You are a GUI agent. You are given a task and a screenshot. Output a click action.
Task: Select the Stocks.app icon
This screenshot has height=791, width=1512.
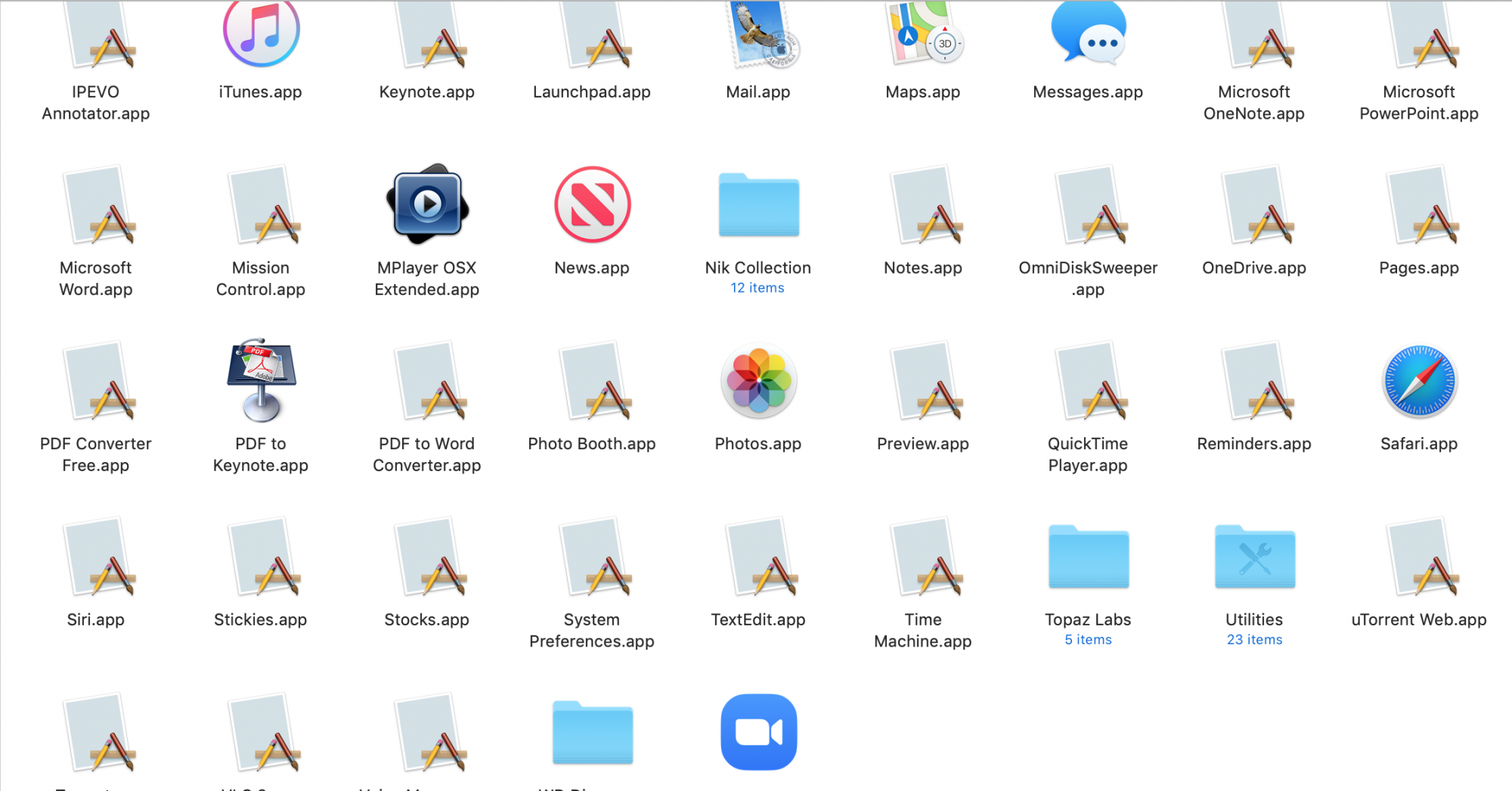pyautogui.click(x=431, y=557)
